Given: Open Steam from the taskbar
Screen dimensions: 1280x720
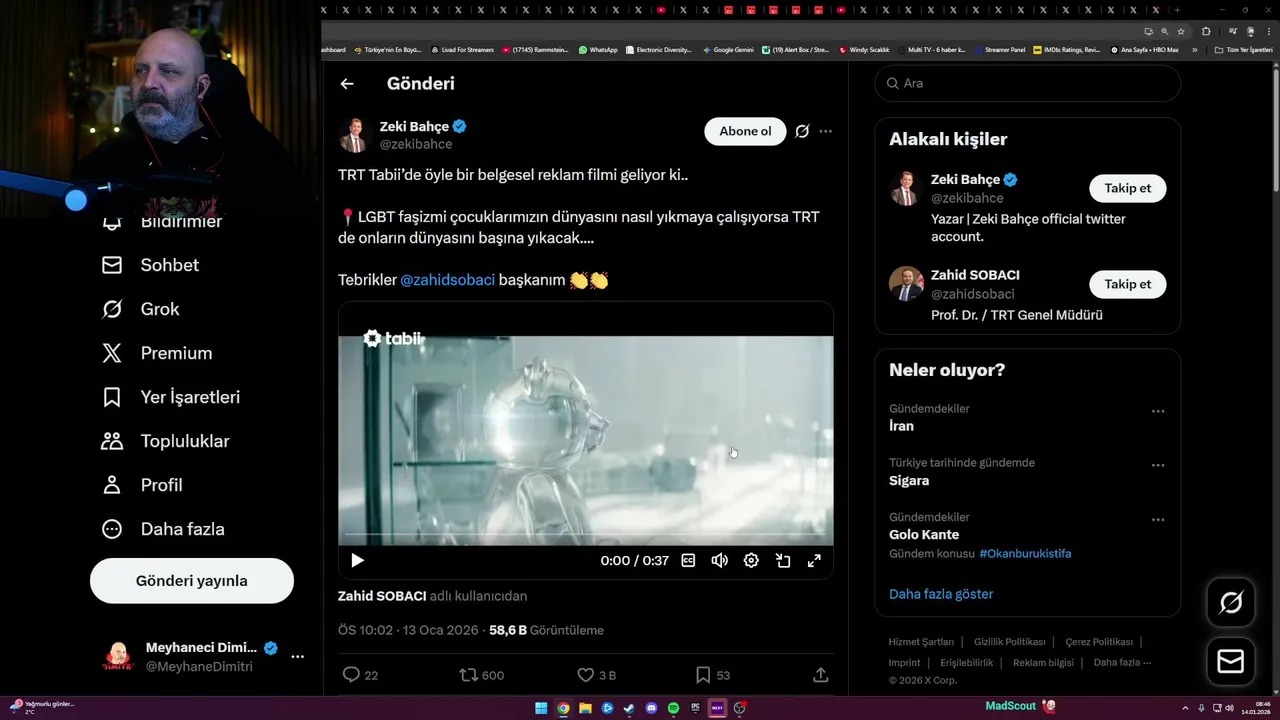Looking at the screenshot, I should coord(629,708).
